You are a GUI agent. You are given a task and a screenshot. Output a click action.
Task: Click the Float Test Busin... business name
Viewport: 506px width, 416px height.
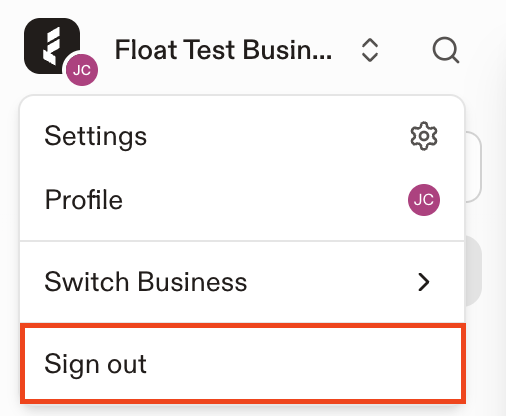click(223, 50)
